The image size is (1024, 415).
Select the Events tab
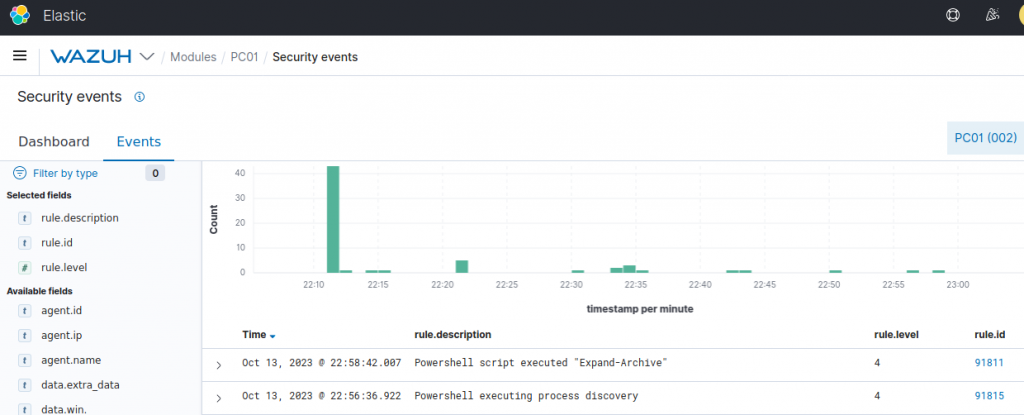click(x=138, y=141)
